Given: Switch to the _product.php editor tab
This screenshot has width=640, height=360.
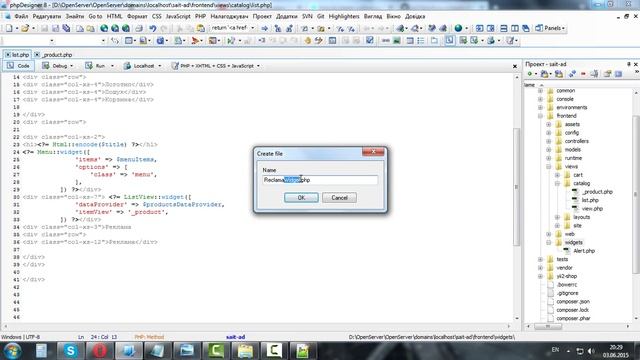Looking at the screenshot, I should point(53,54).
